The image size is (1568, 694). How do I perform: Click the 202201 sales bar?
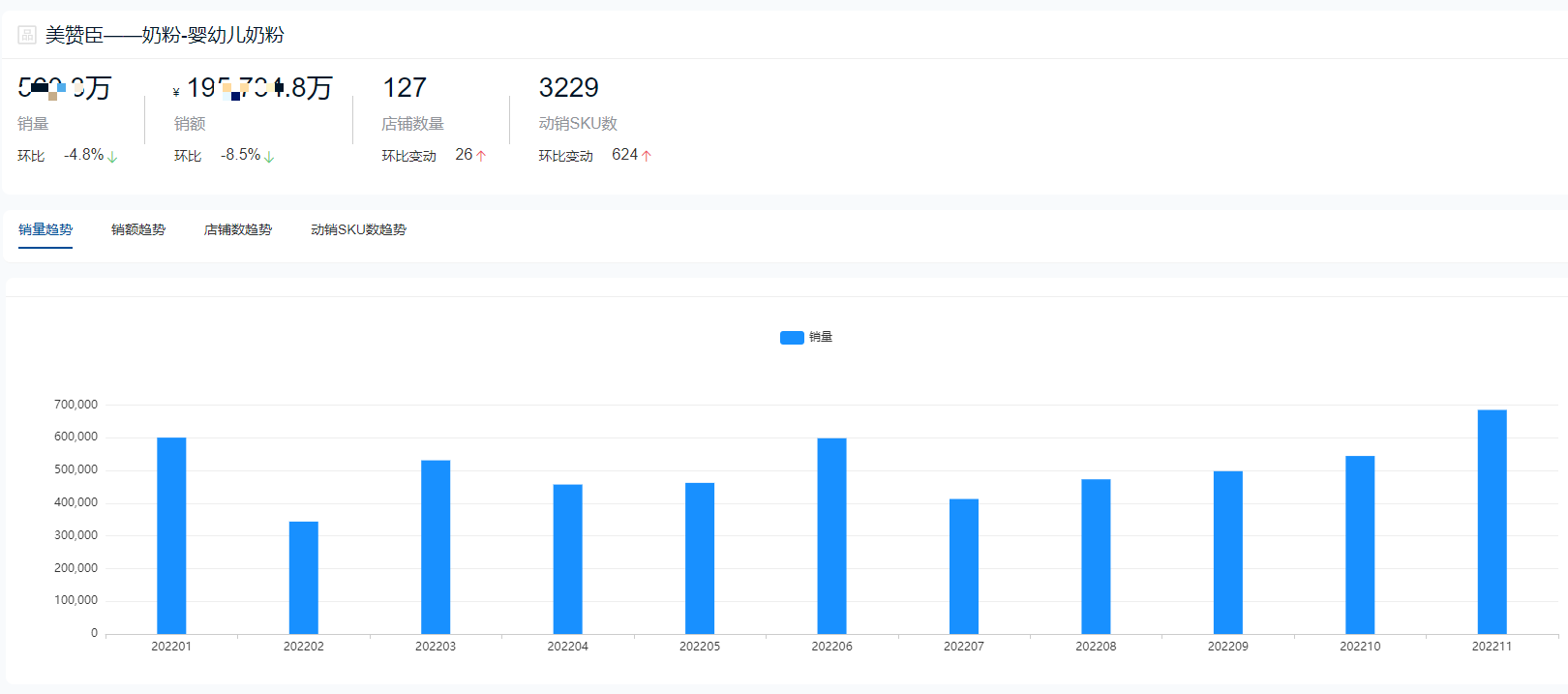tap(171, 535)
